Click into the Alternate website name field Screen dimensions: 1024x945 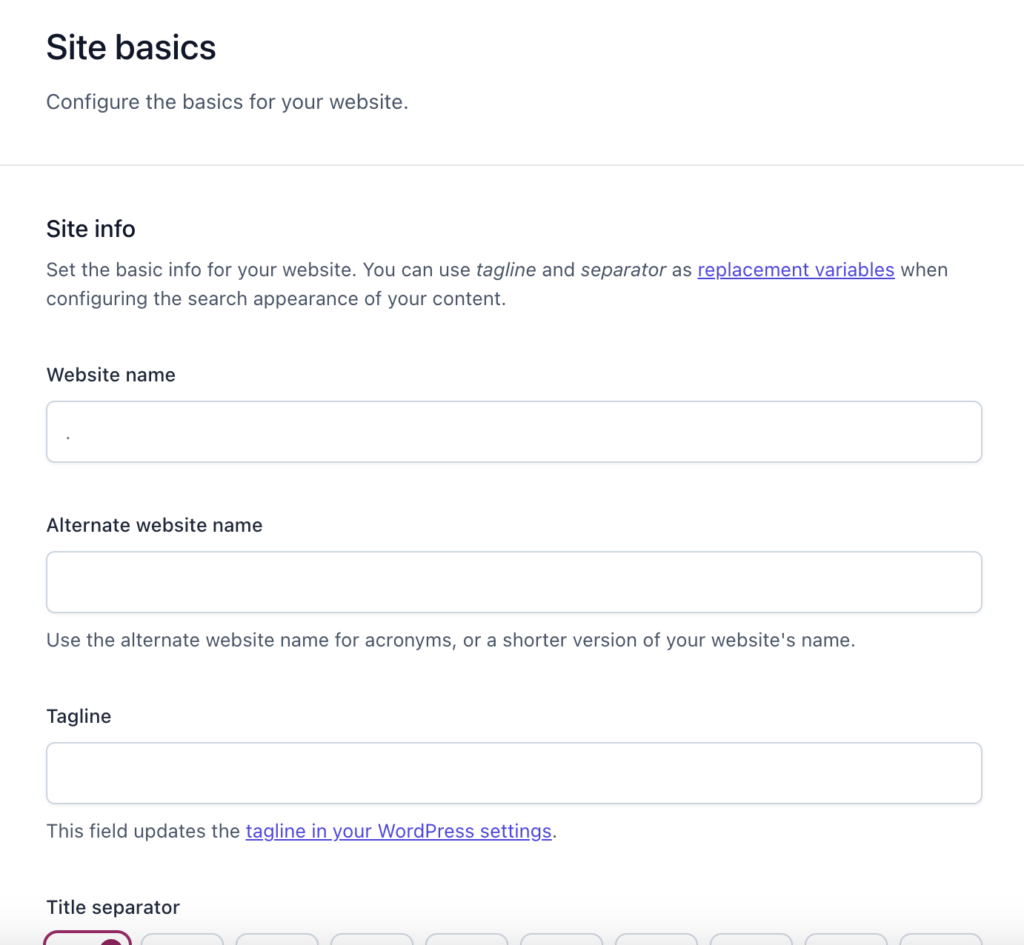pos(514,582)
